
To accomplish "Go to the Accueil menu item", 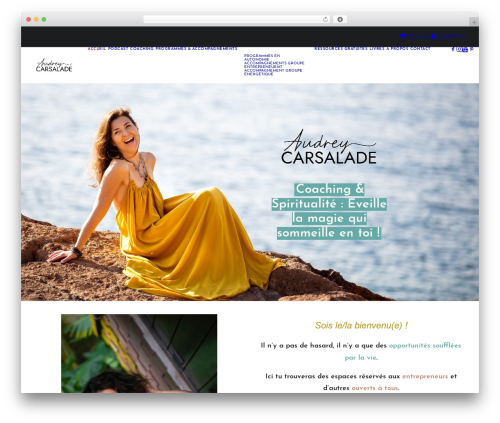I will click(97, 49).
